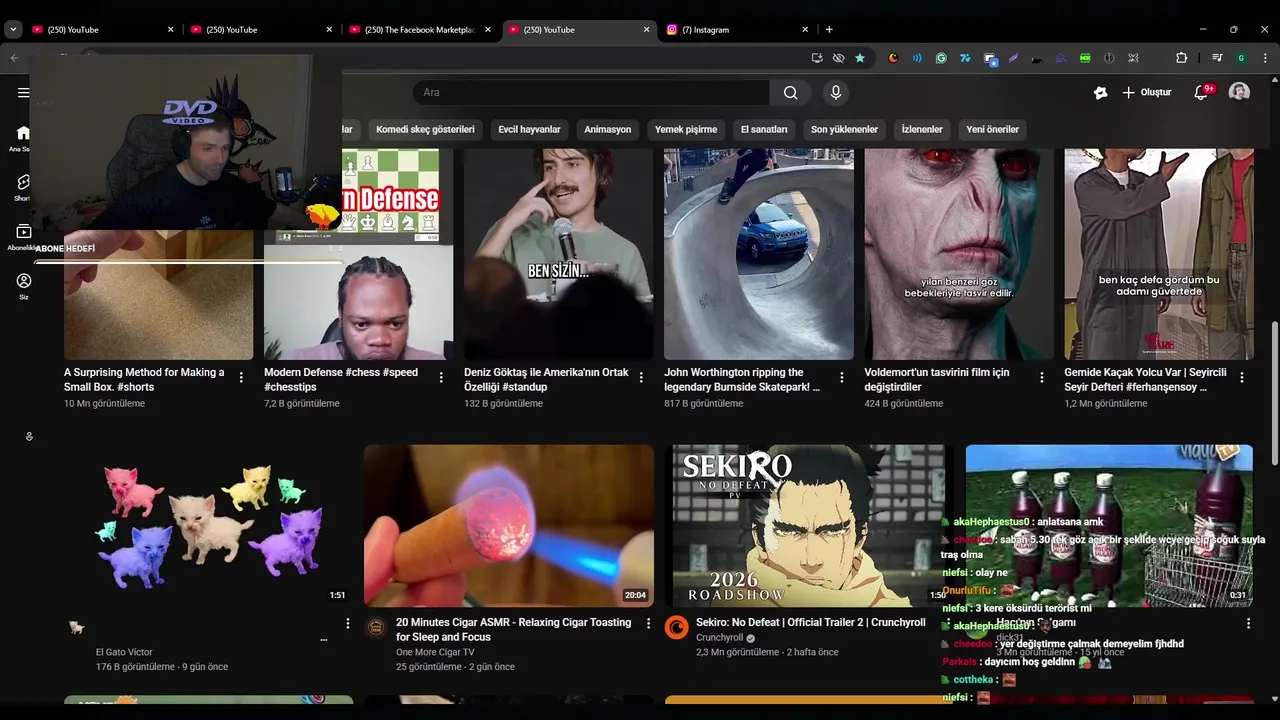This screenshot has height=720, width=1280.
Task: Play the Sekiro No Defeat trailer thumbnail
Action: click(x=808, y=526)
